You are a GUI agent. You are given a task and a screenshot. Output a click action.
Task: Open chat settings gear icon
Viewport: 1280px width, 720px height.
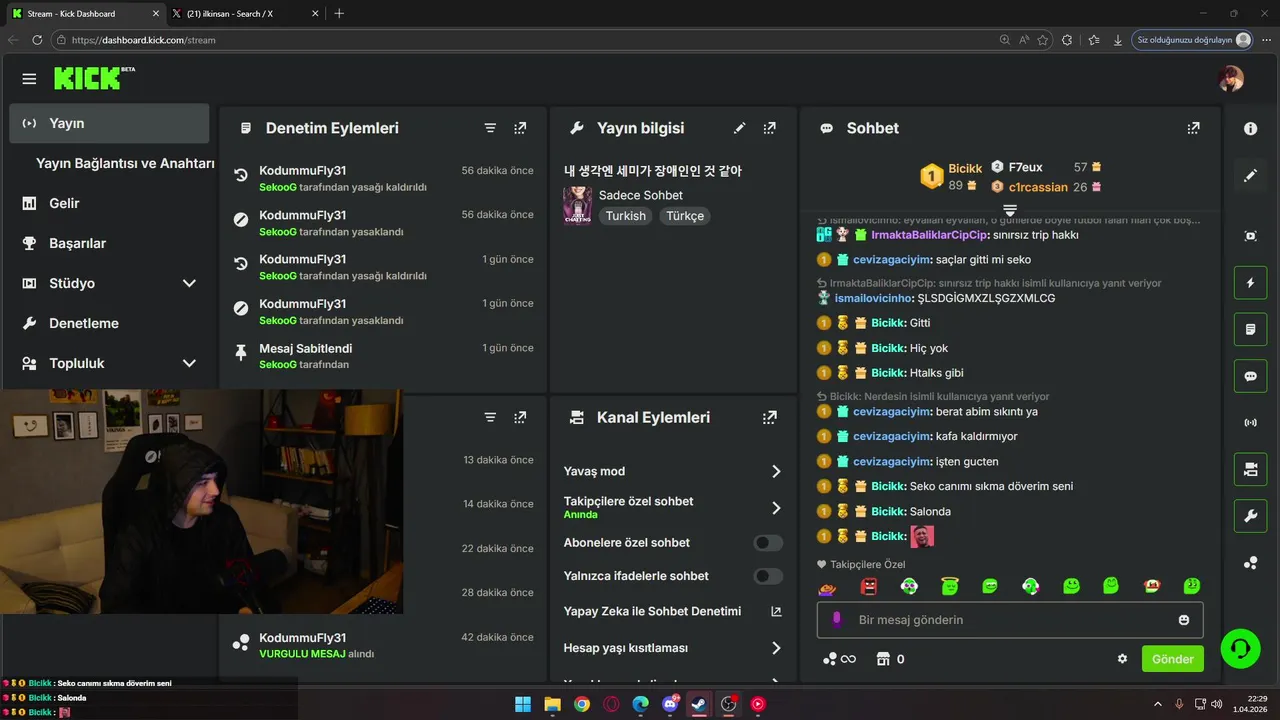[x=1122, y=659]
